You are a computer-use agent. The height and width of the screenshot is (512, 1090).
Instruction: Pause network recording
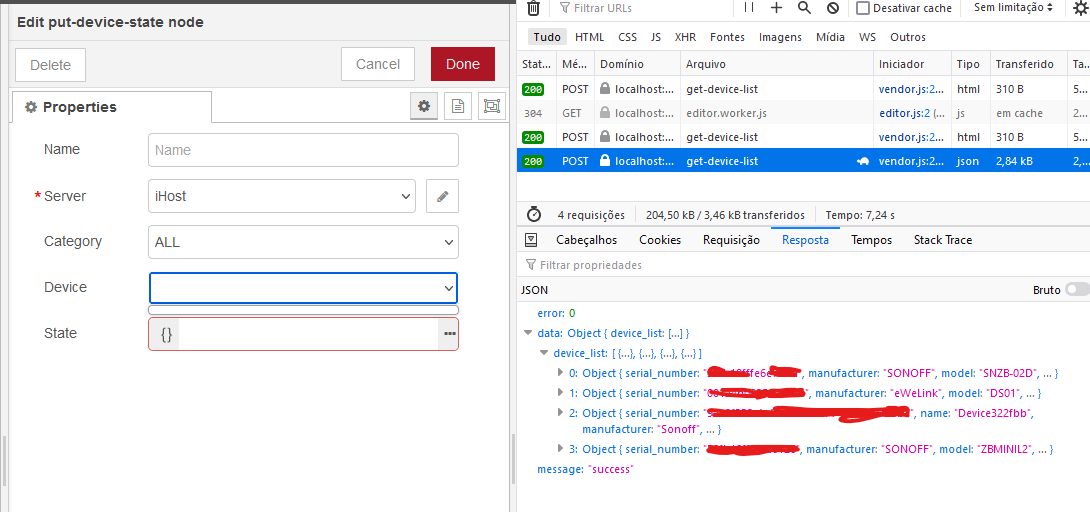point(749,8)
